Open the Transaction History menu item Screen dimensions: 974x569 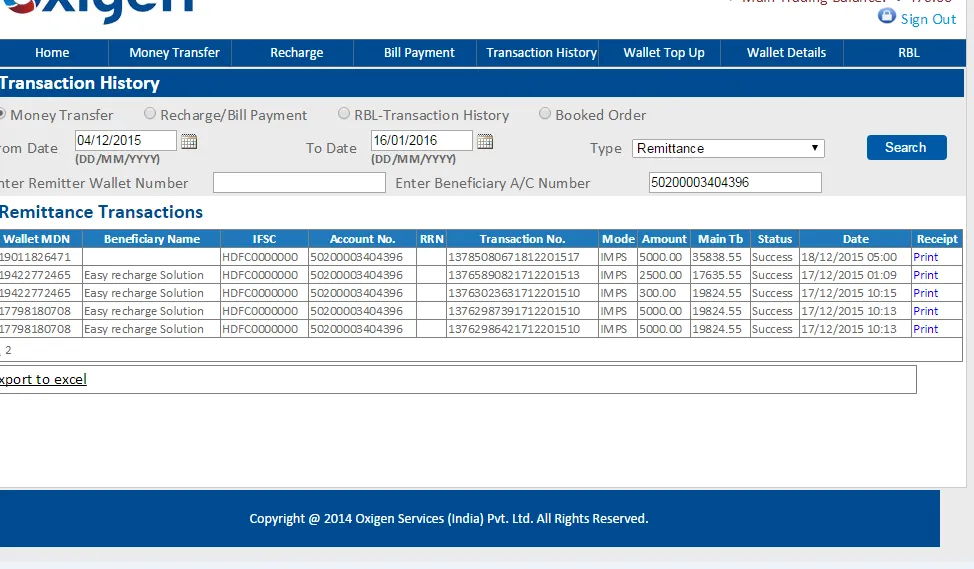click(541, 53)
